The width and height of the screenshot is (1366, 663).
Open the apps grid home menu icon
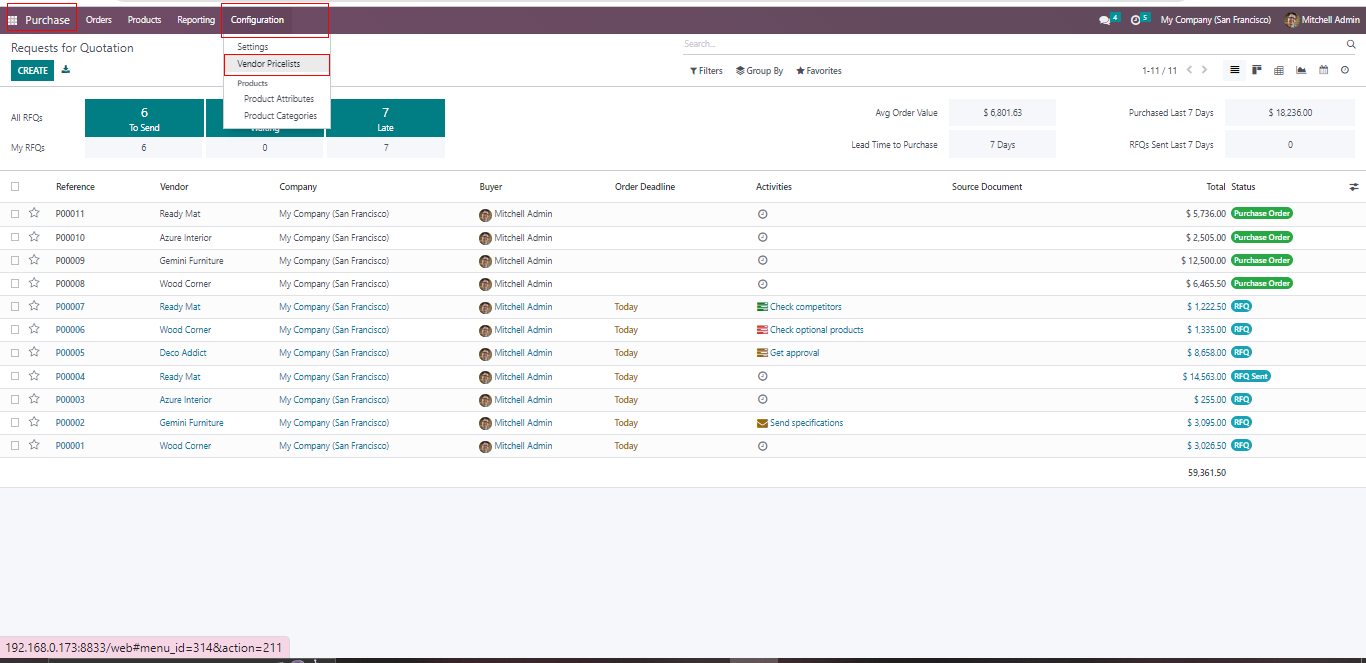(x=13, y=20)
